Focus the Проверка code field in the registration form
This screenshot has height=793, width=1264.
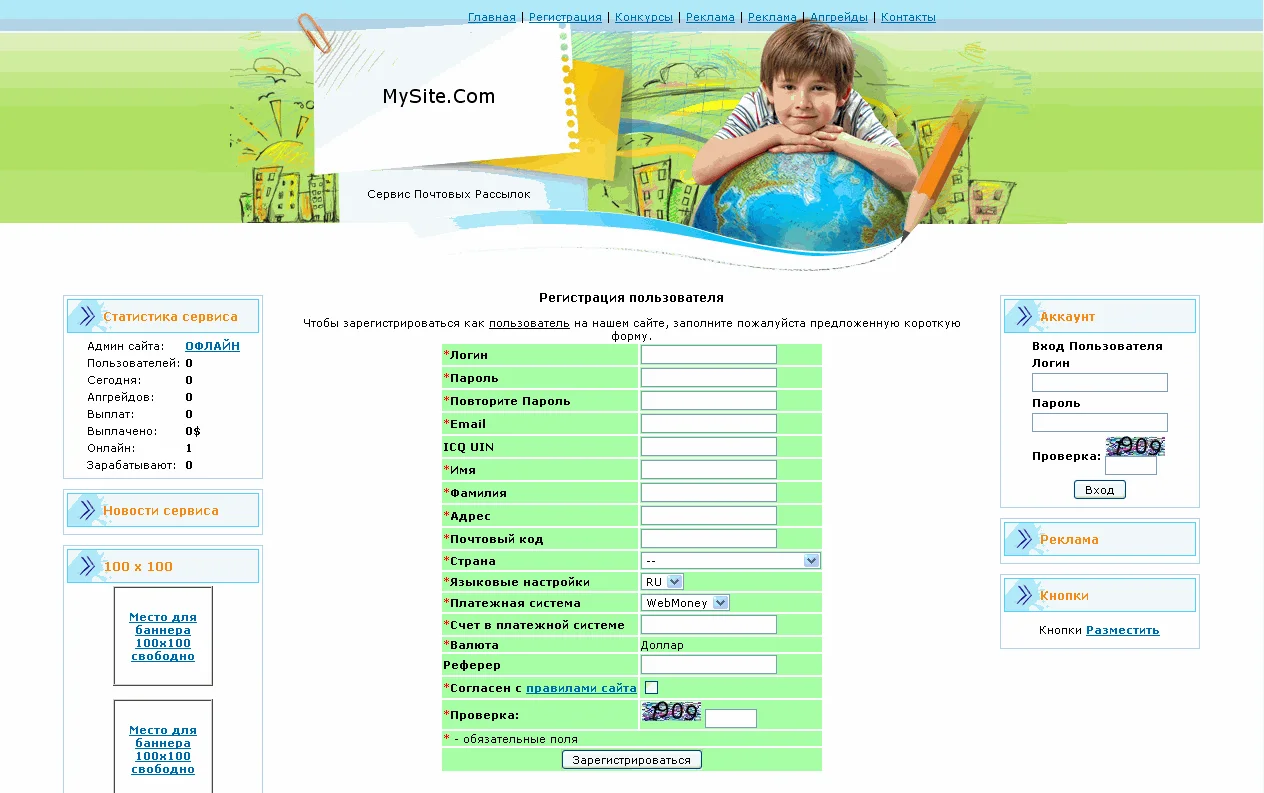[x=731, y=718]
